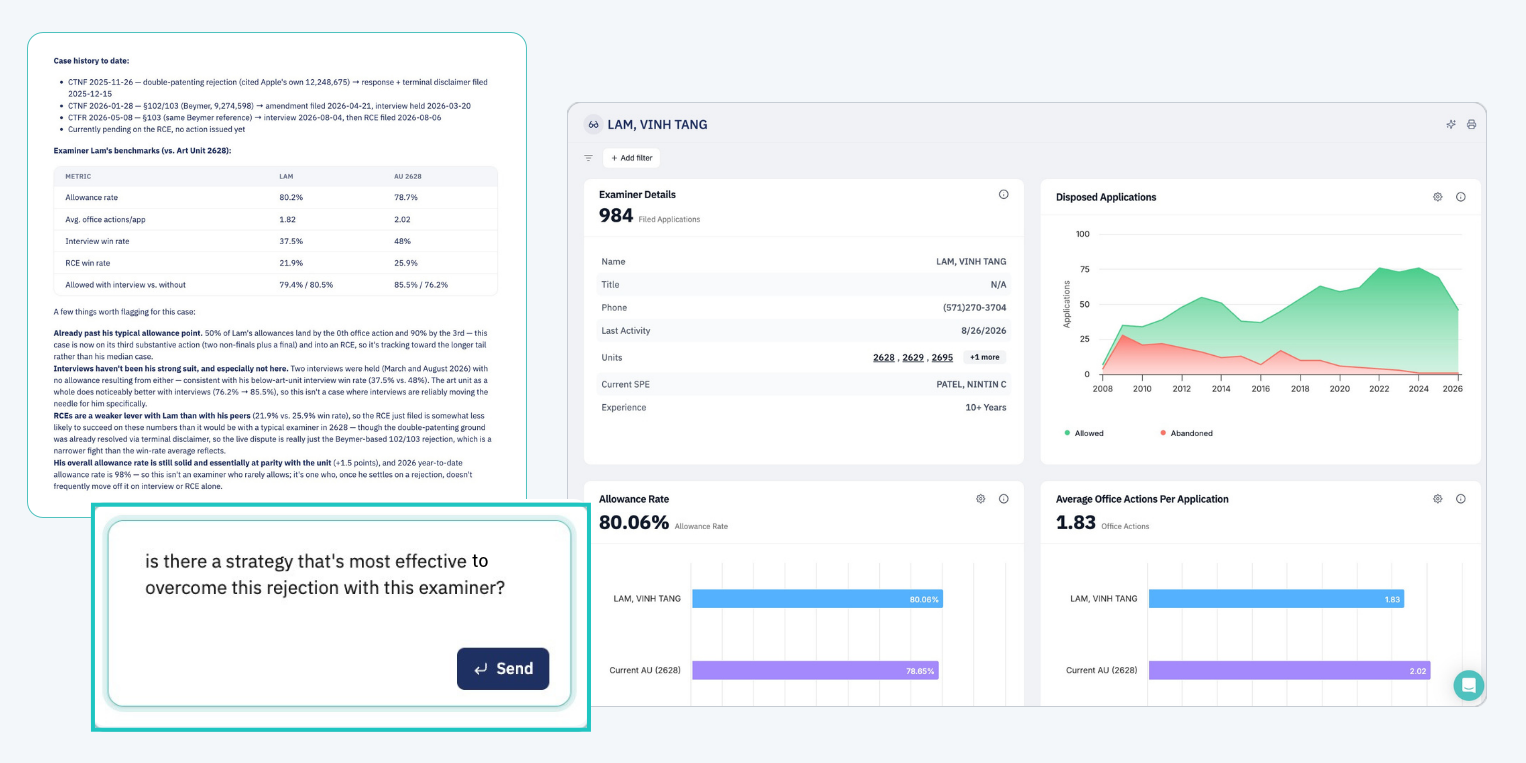1526x763 pixels.
Task: Click the Average Office Actions Per Application title
Action: 1142,499
